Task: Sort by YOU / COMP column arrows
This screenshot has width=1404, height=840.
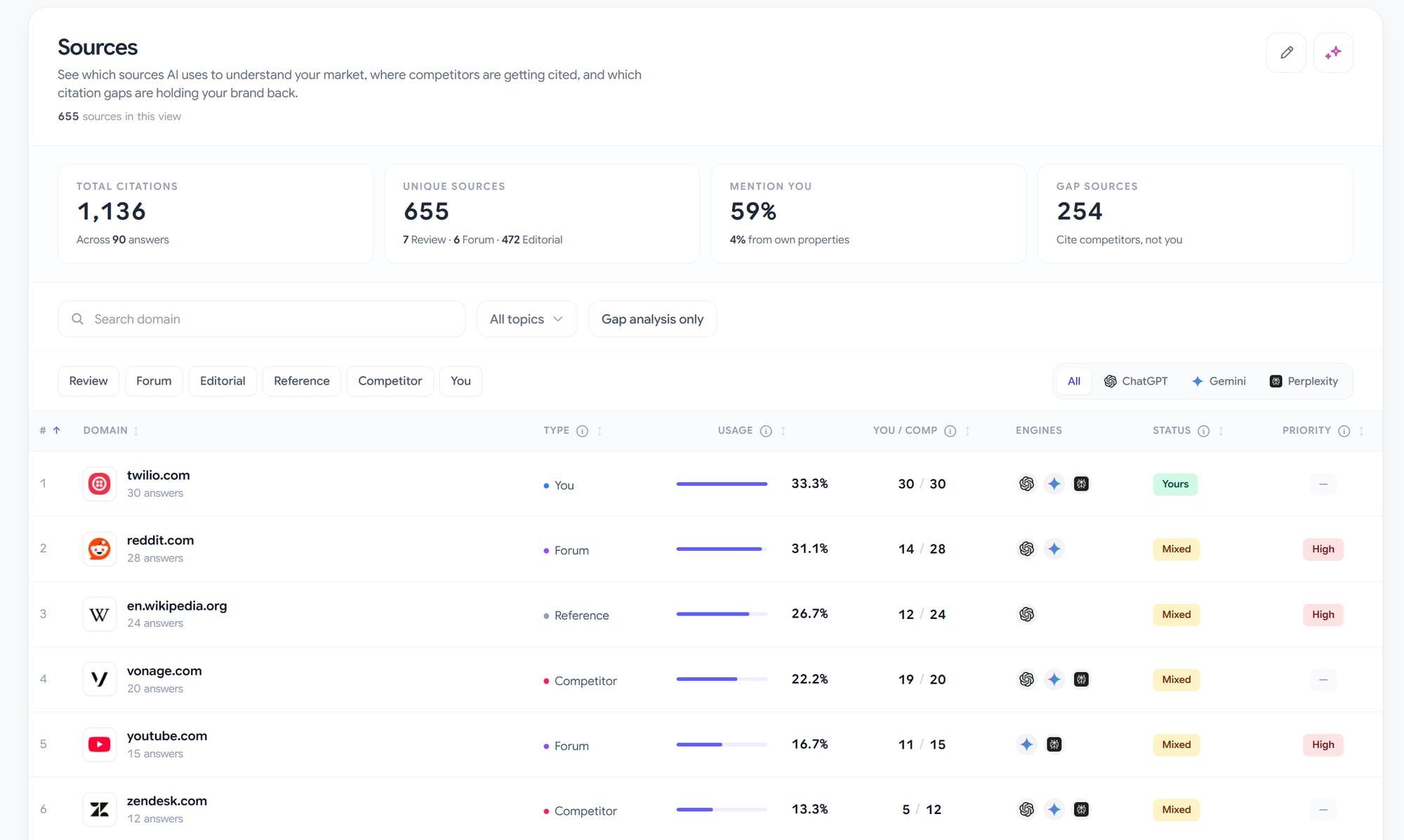Action: (967, 431)
